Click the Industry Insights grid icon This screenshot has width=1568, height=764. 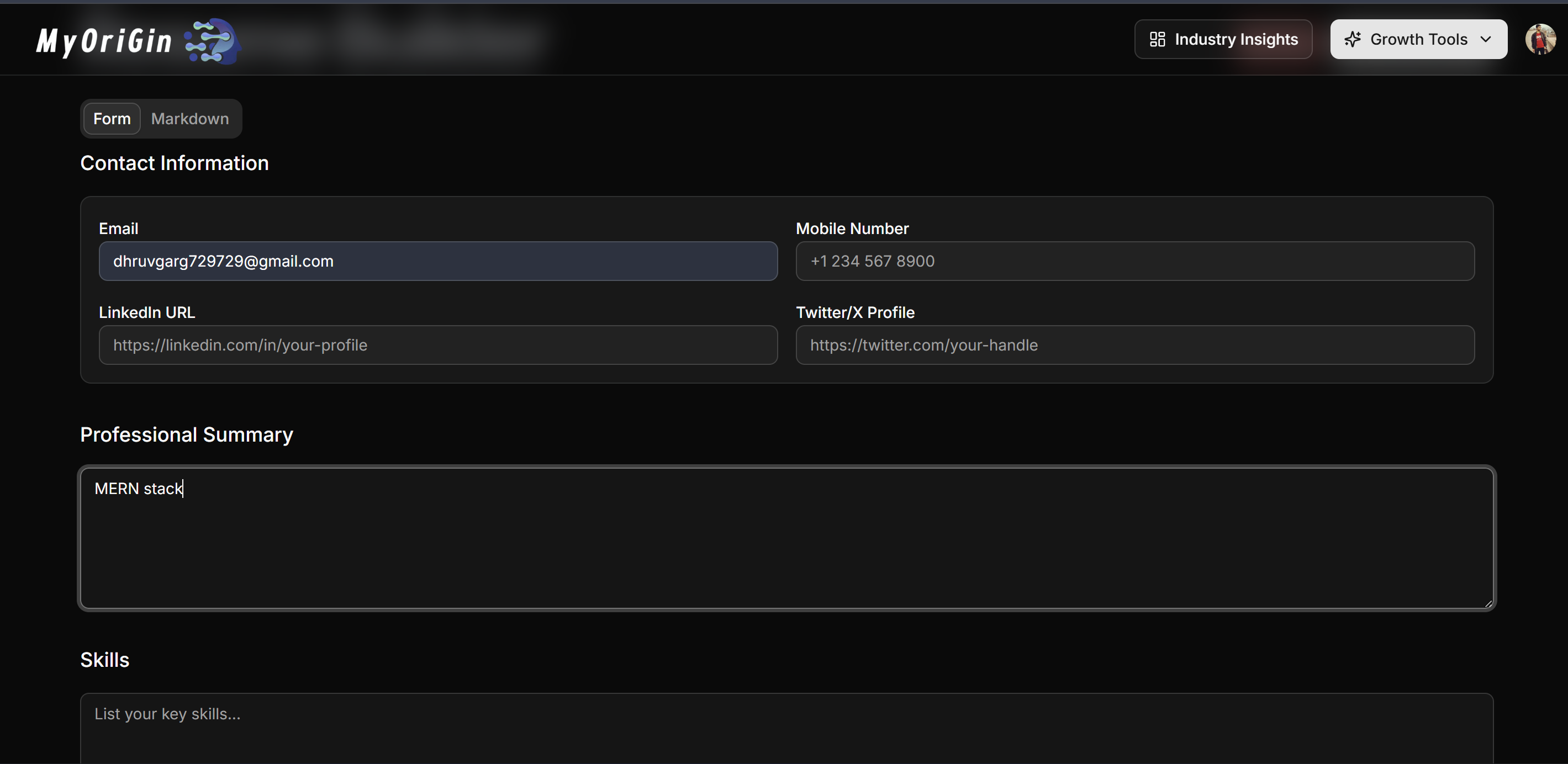1157,40
